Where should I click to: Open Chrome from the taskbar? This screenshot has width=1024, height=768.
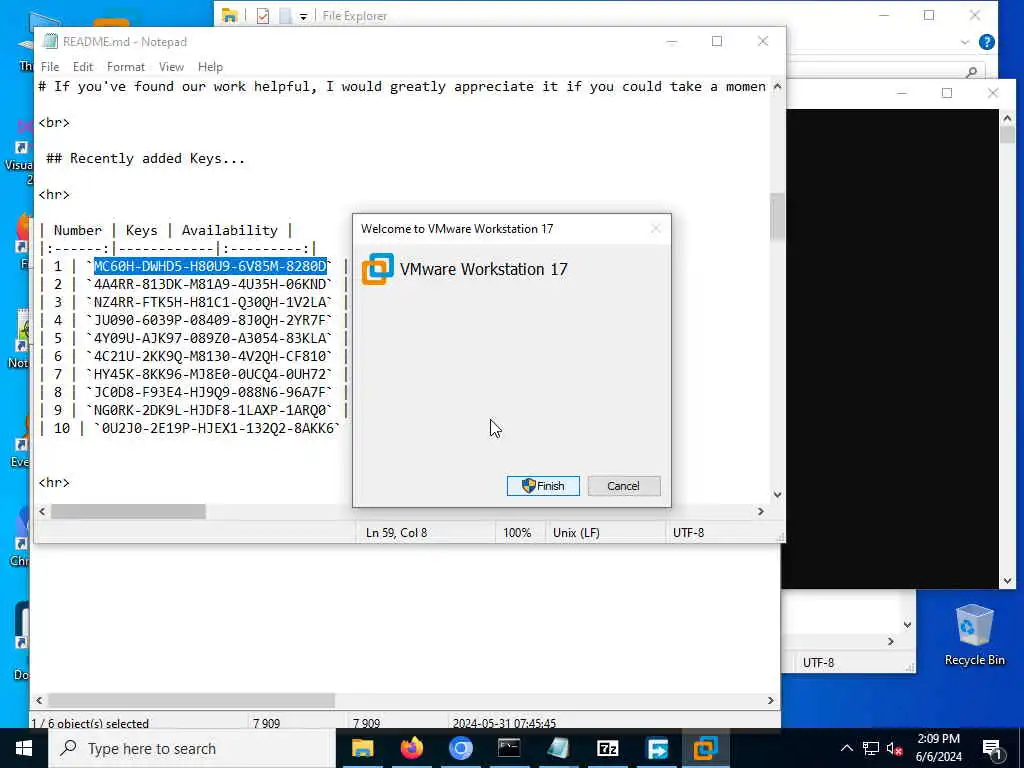[460, 748]
